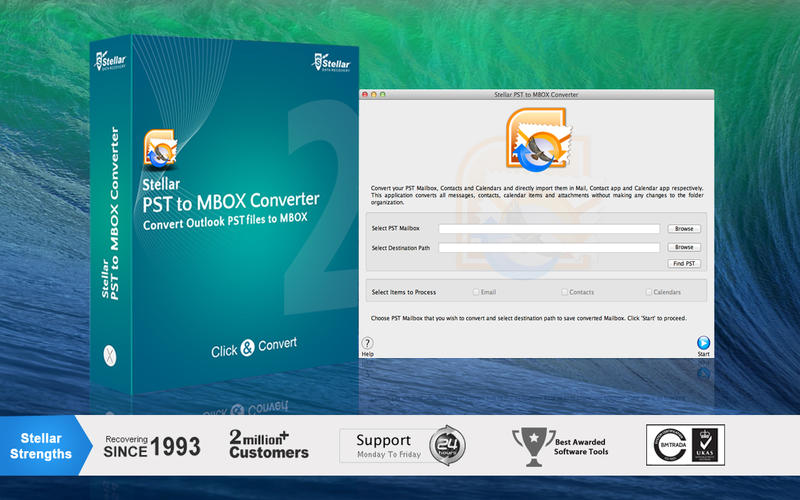
Task: Click the 'Help' label under question mark
Action: (367, 354)
